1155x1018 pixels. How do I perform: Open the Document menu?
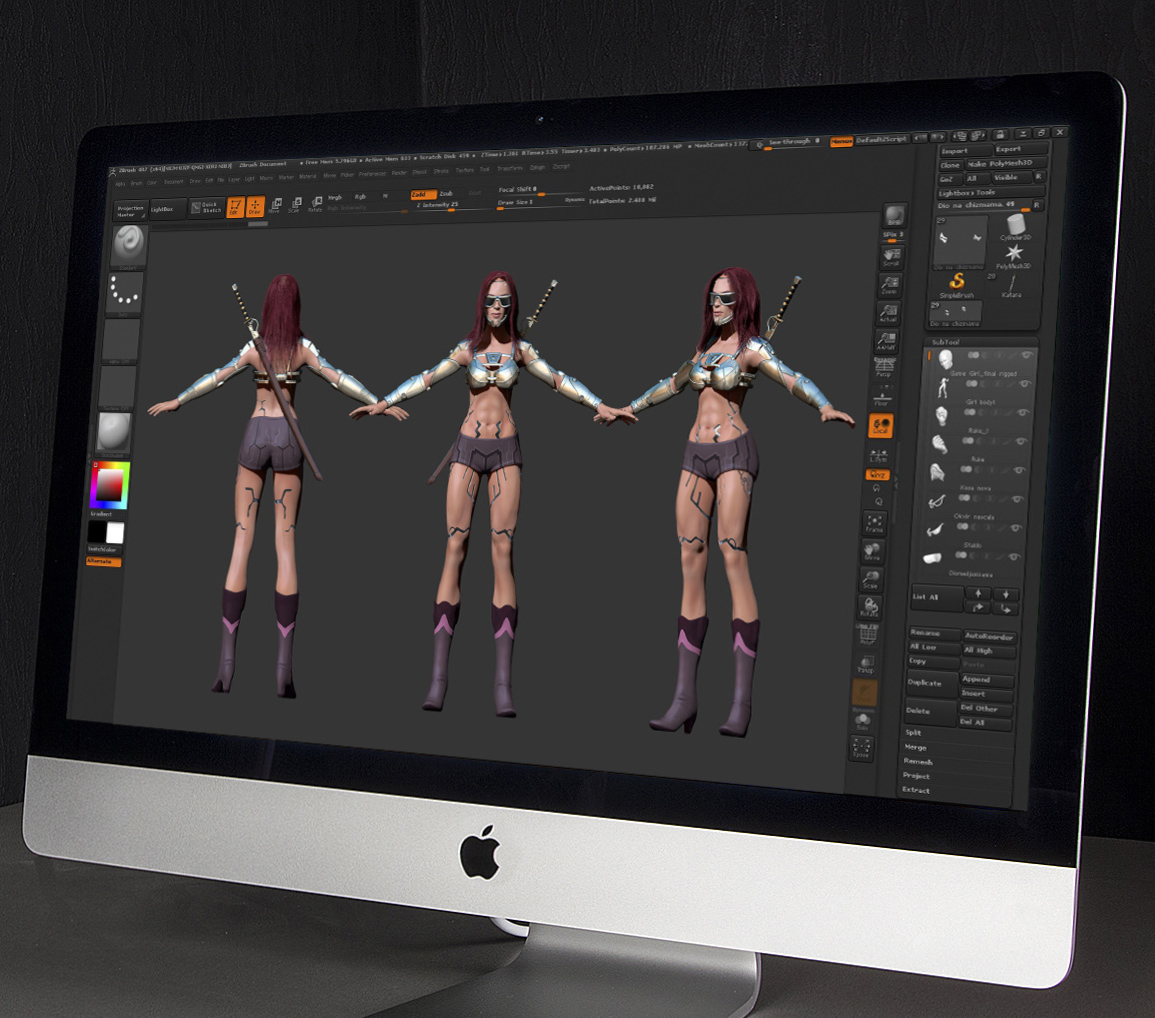click(x=174, y=182)
